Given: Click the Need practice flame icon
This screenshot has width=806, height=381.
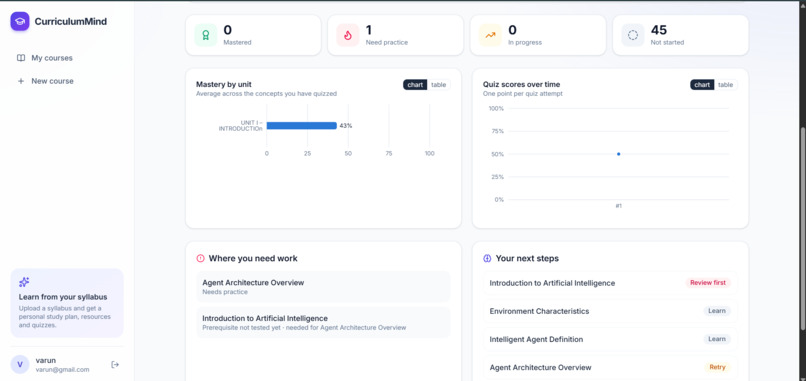Looking at the screenshot, I should 348,35.
